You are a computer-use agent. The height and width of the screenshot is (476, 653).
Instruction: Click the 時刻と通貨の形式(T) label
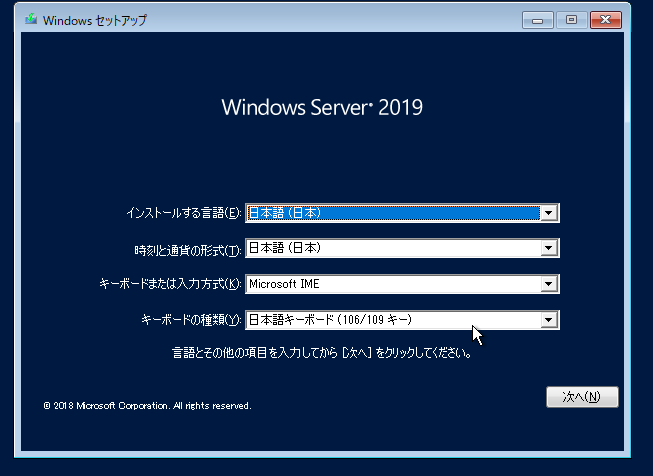(x=188, y=250)
